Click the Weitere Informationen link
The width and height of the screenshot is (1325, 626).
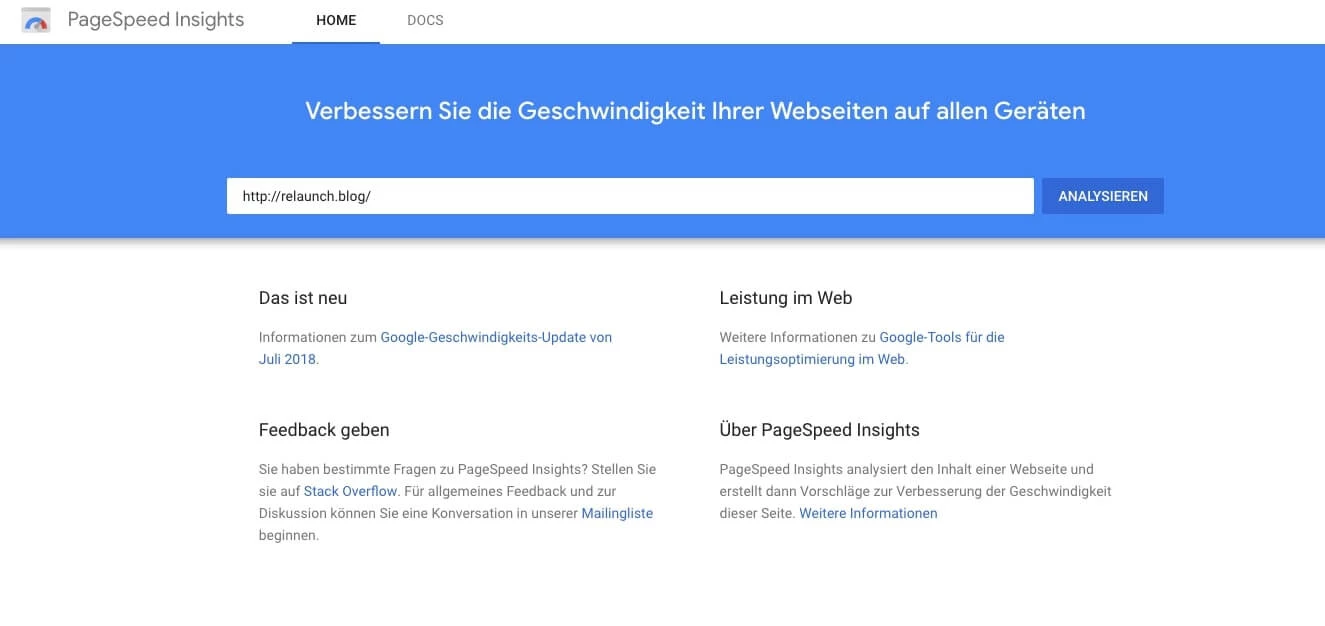coord(868,513)
